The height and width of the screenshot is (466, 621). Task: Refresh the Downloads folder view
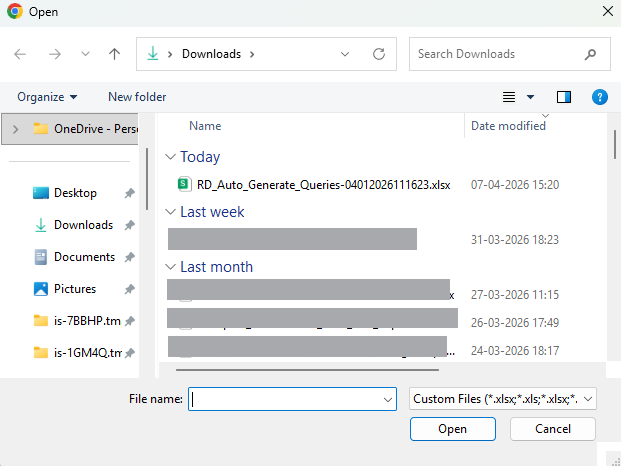(x=379, y=54)
